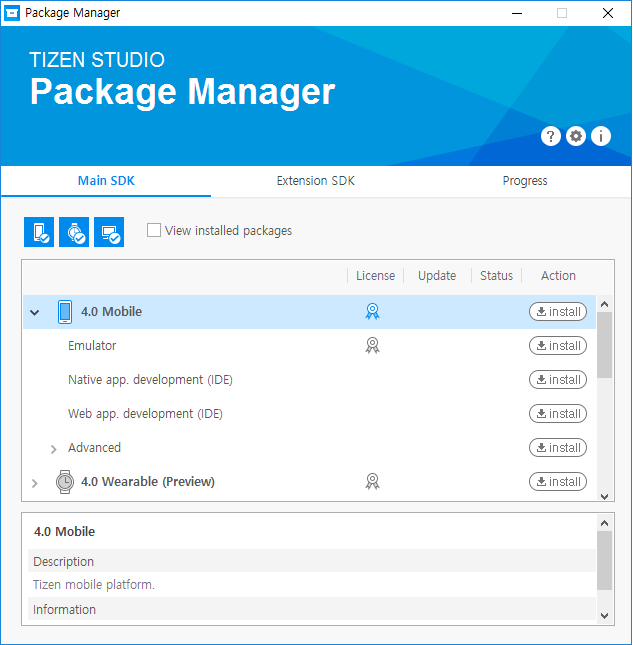
Task: Expand the Advanced package group
Action: pos(54,449)
